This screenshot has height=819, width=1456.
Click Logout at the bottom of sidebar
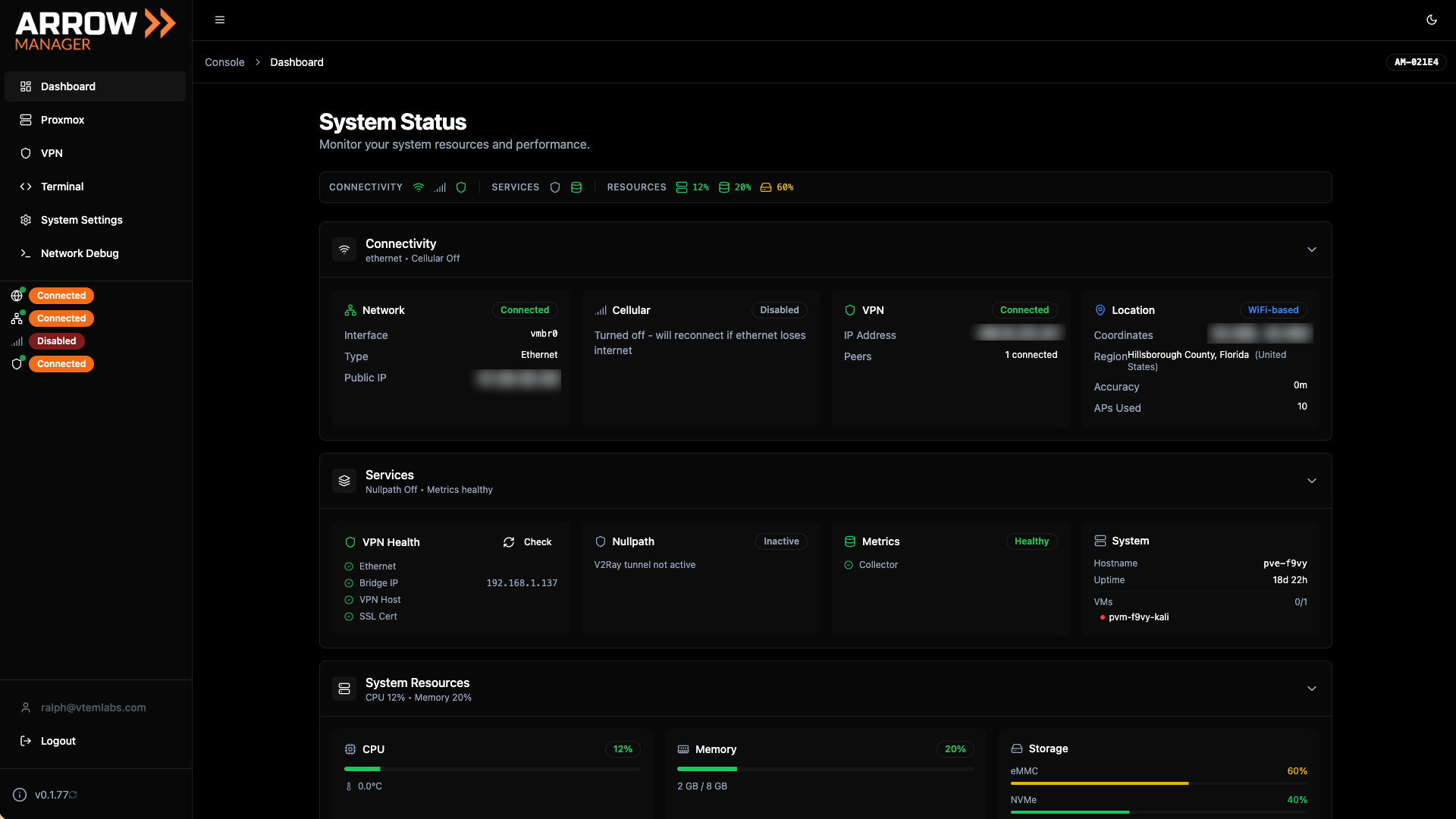tap(58, 741)
